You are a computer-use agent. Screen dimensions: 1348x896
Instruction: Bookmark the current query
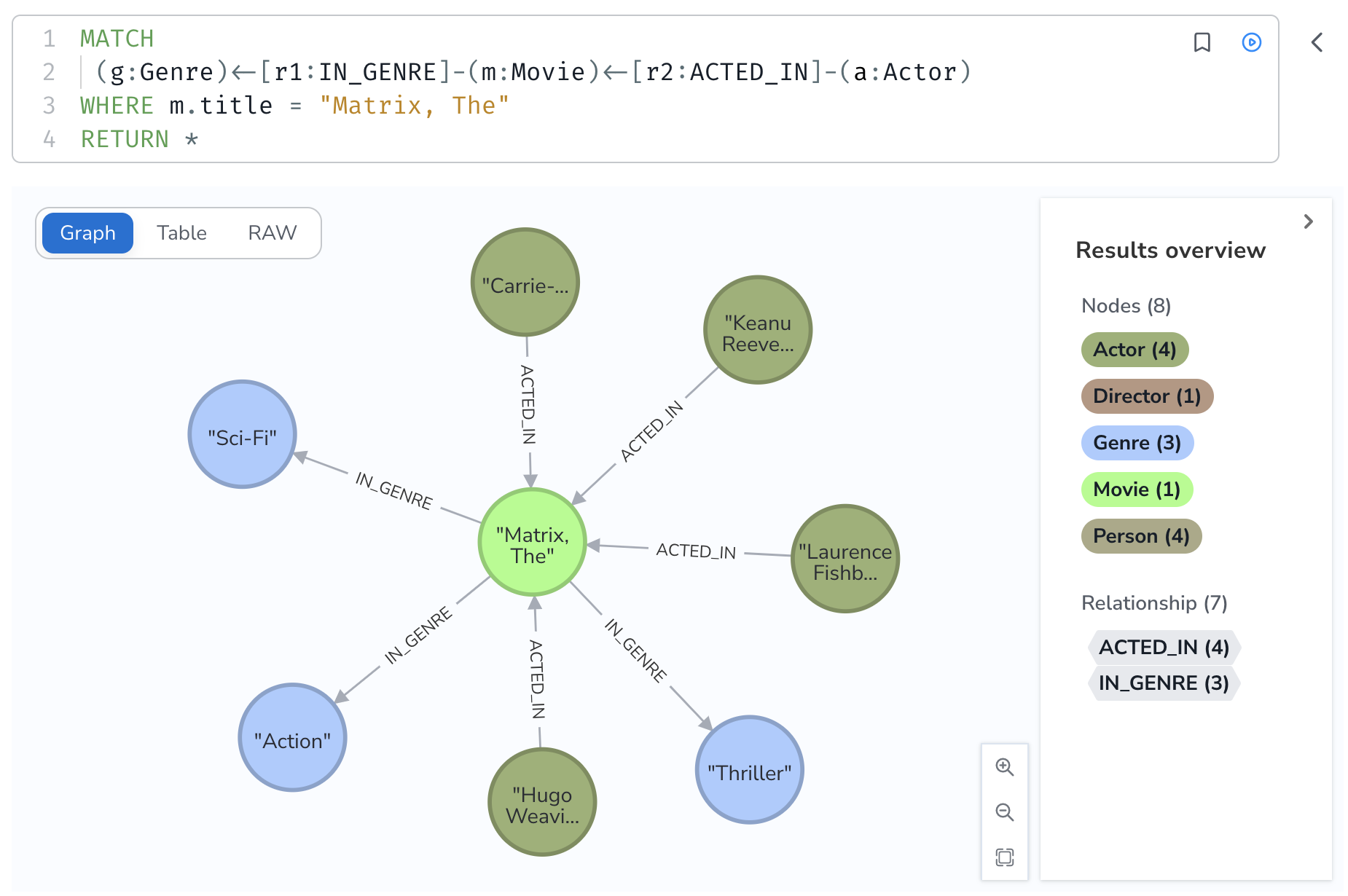click(x=1202, y=43)
